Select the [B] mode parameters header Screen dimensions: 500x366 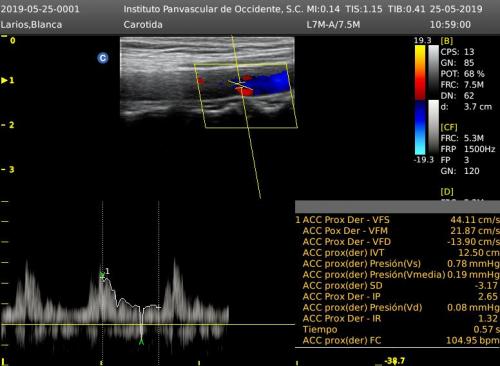pyautogui.click(x=447, y=41)
